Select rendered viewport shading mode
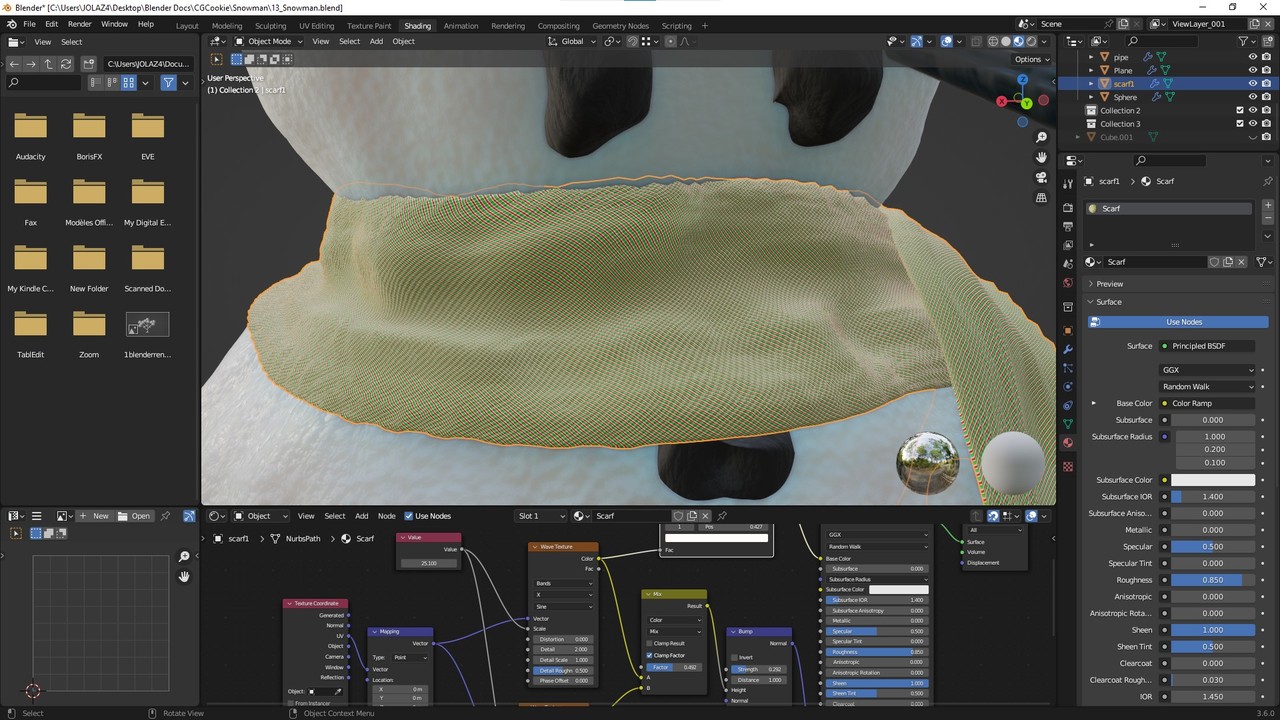1280x720 pixels. coord(1032,41)
